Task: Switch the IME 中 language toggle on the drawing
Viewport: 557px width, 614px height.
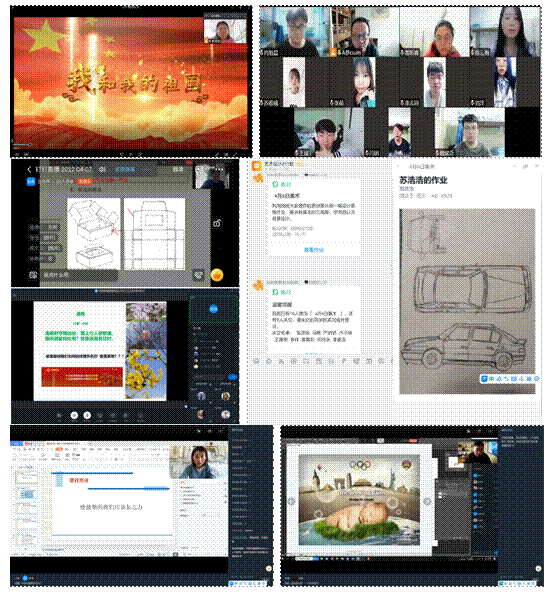Action: point(492,379)
